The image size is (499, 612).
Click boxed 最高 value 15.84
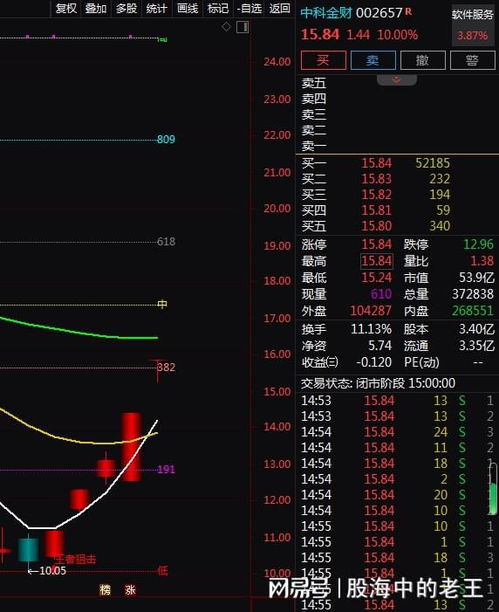pyautogui.click(x=376, y=261)
